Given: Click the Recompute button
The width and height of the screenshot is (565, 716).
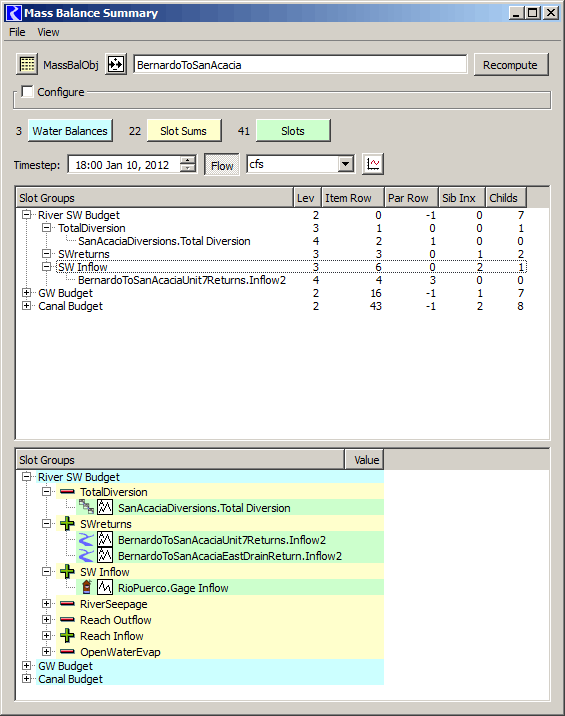Looking at the screenshot, I should [511, 65].
